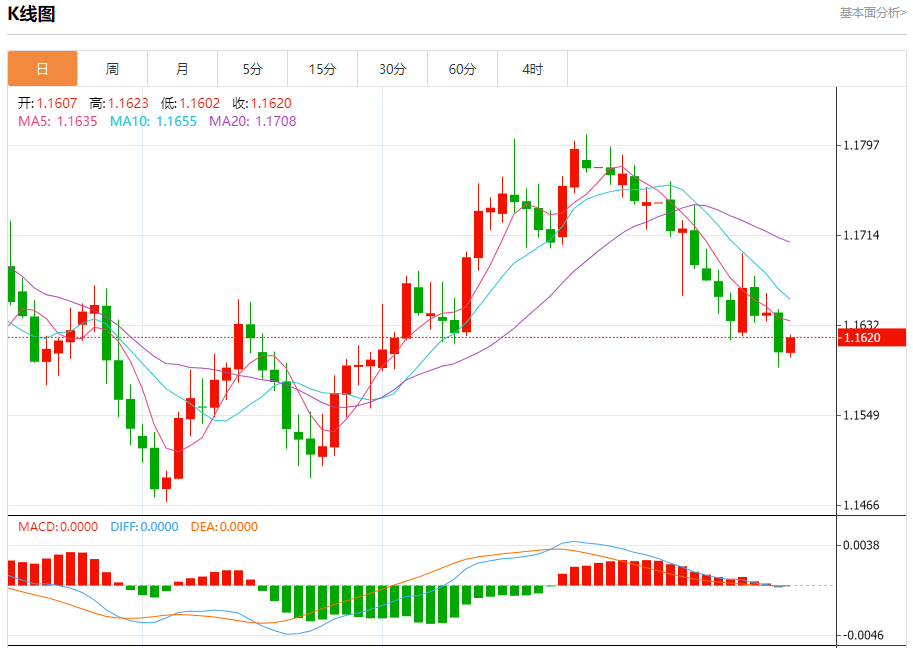Click the DIFF indicator label
This screenshot has width=913, height=648.
pos(144,526)
